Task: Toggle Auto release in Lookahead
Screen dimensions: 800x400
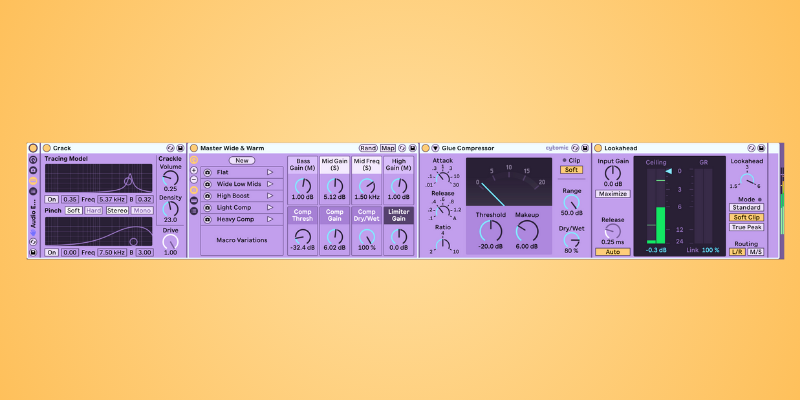Action: pos(613,252)
